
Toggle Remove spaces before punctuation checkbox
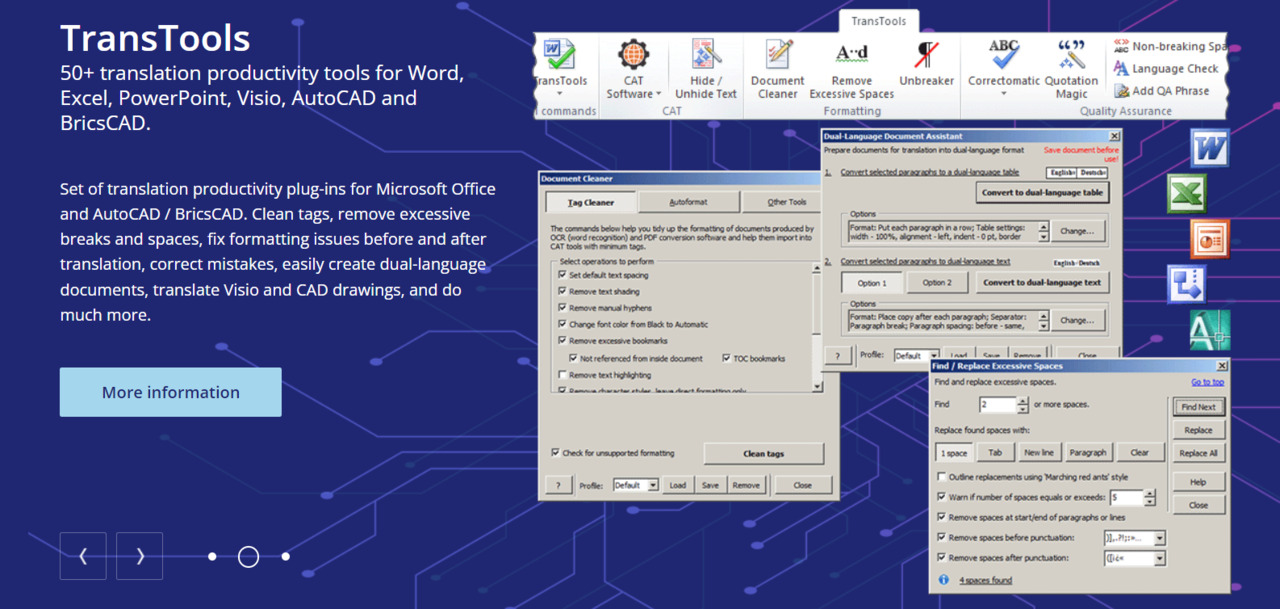point(942,537)
